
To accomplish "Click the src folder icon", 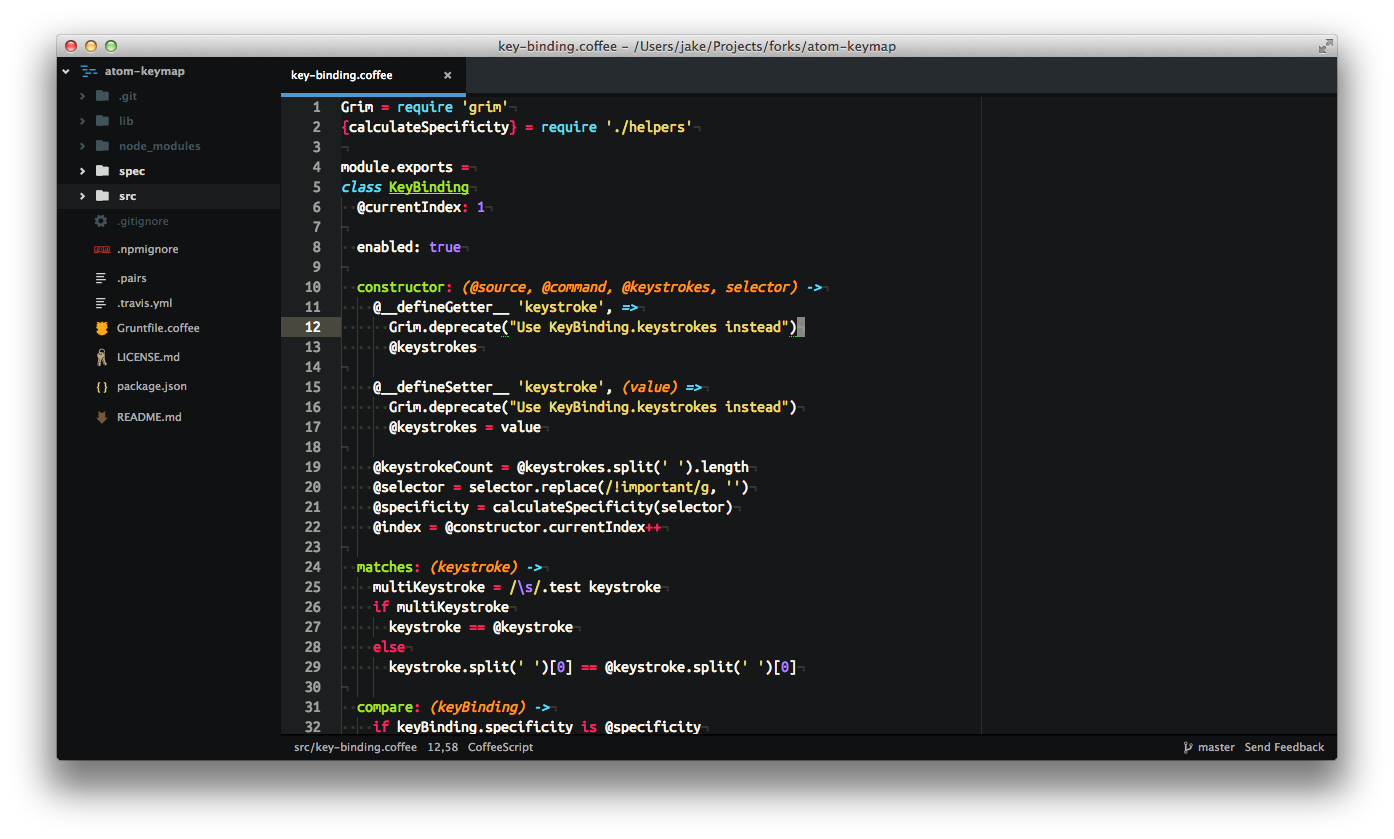I will (101, 196).
